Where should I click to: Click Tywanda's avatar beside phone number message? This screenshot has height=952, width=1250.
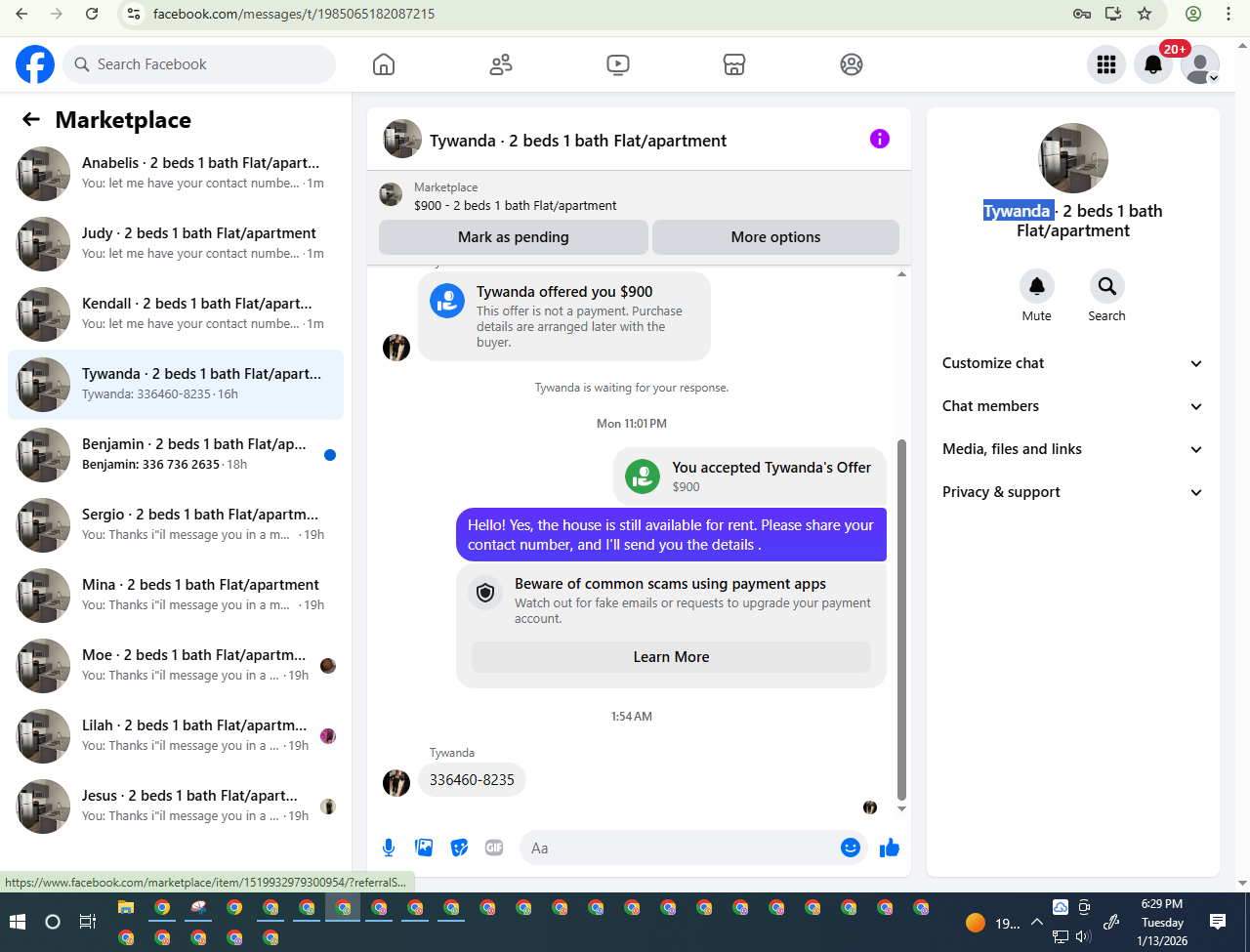tap(396, 783)
